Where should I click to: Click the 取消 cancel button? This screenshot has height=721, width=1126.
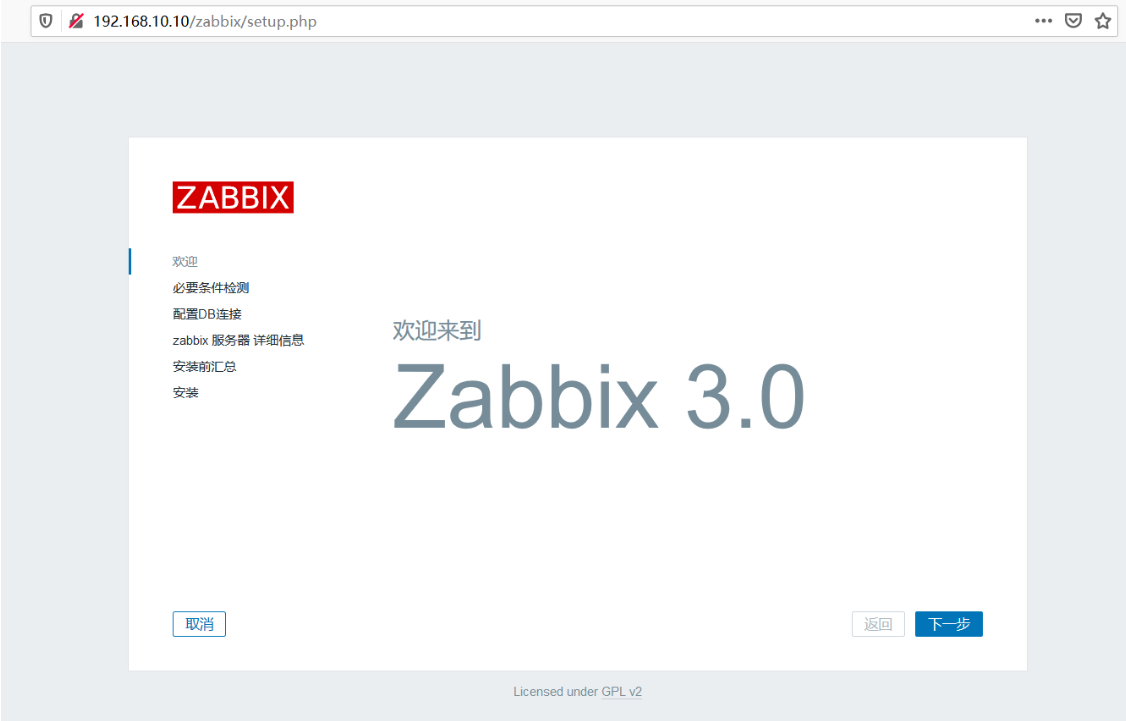point(199,624)
